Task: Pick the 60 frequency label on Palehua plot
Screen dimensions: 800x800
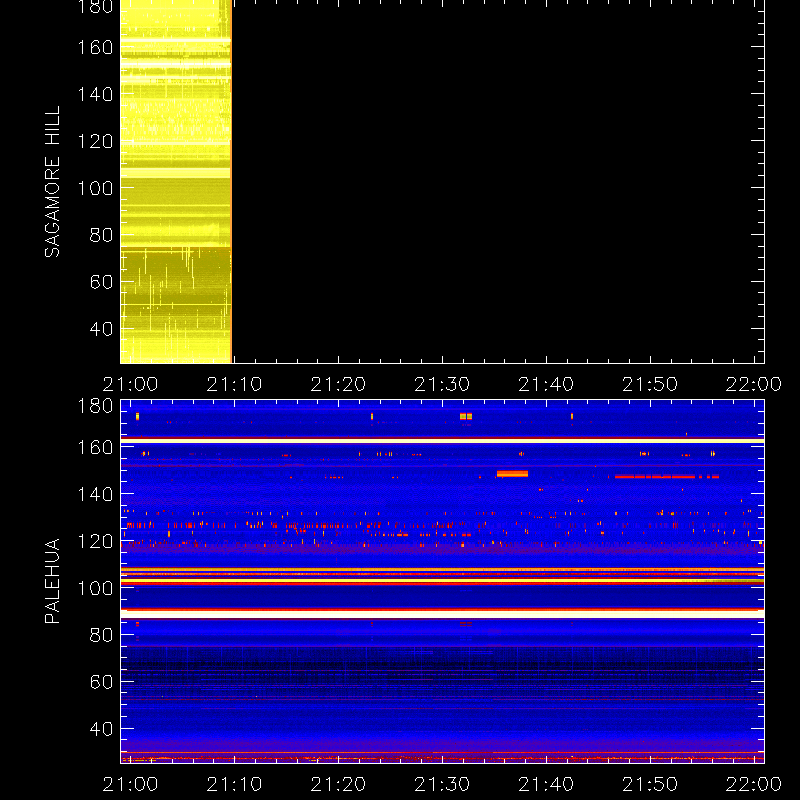Action: click(101, 682)
